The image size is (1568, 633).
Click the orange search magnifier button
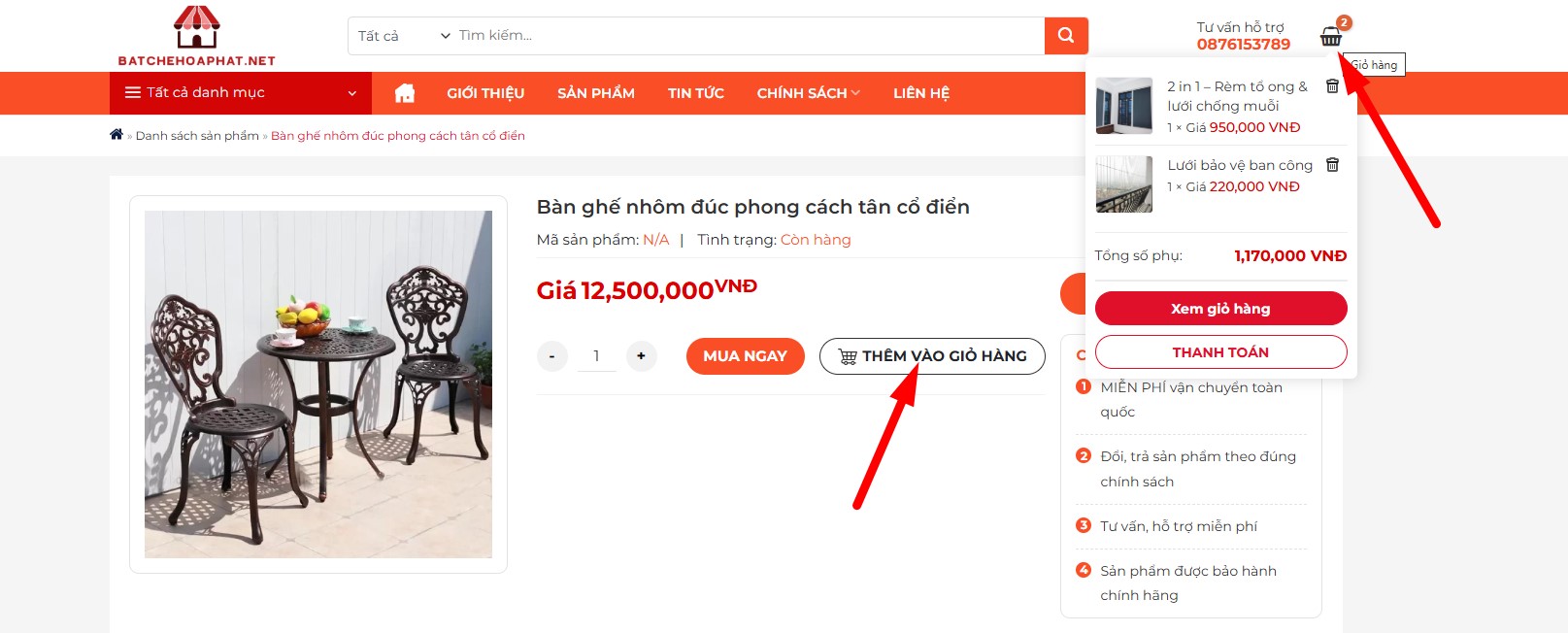click(1066, 36)
